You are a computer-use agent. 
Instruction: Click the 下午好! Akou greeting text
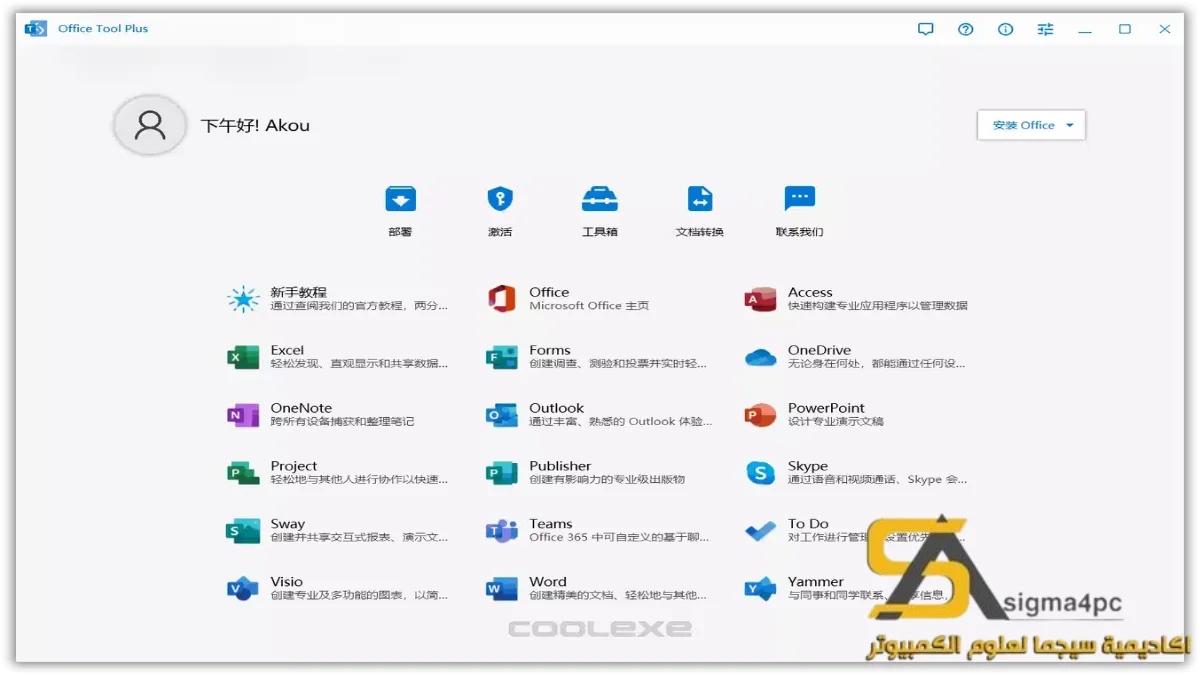(255, 126)
